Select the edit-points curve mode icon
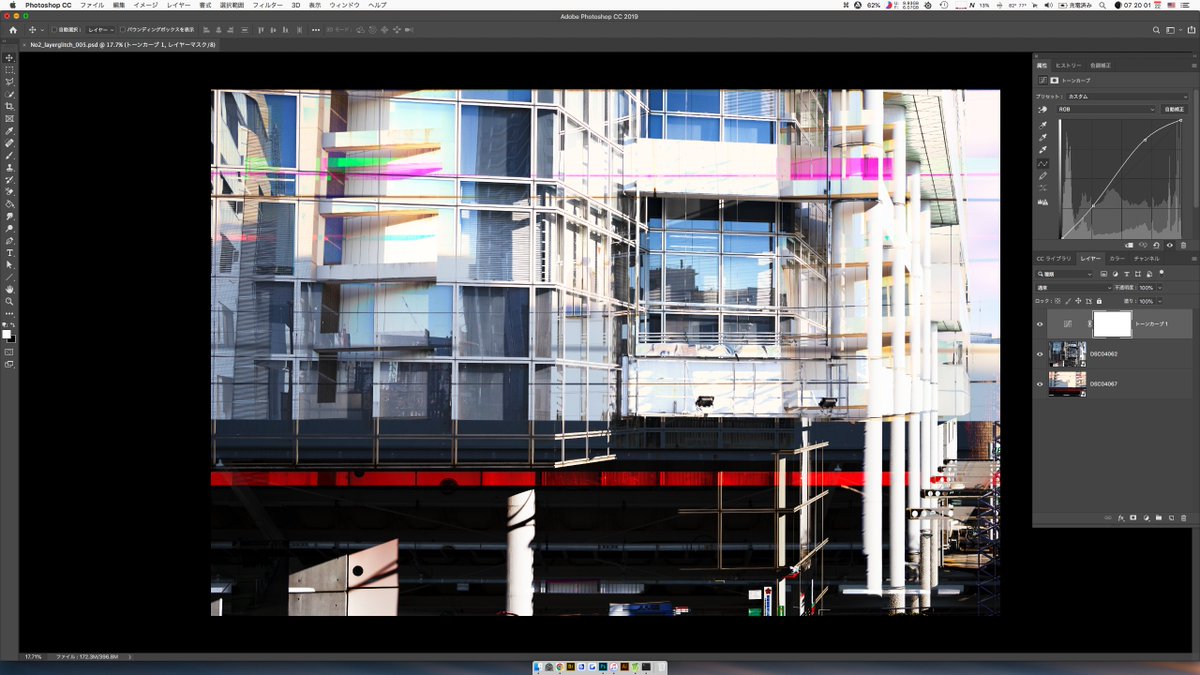 pyautogui.click(x=1043, y=163)
